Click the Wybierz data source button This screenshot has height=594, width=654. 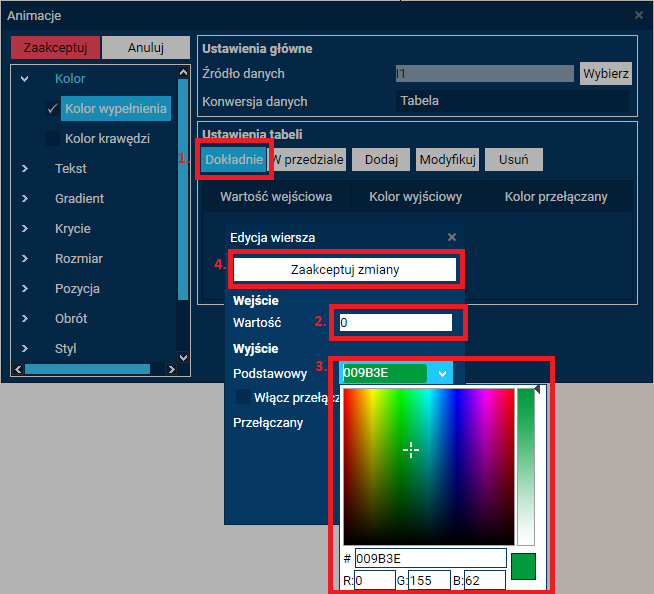(x=605, y=73)
